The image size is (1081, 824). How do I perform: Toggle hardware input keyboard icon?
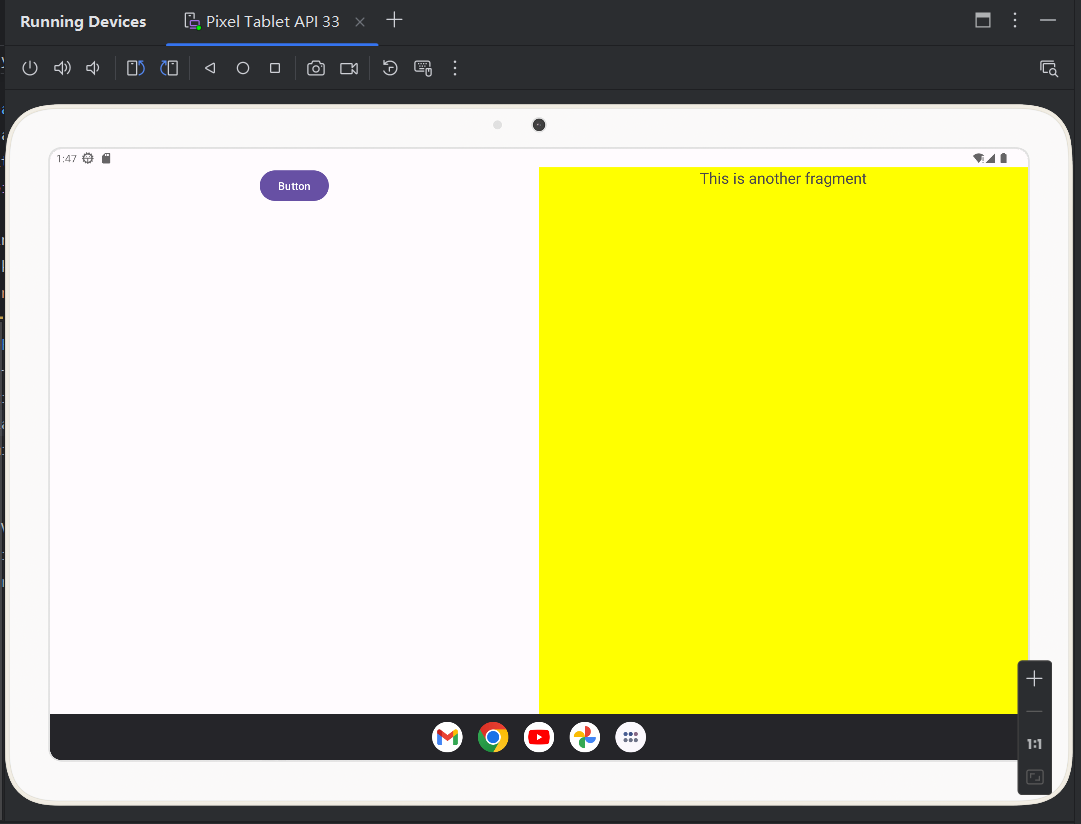pyautogui.click(x=423, y=68)
